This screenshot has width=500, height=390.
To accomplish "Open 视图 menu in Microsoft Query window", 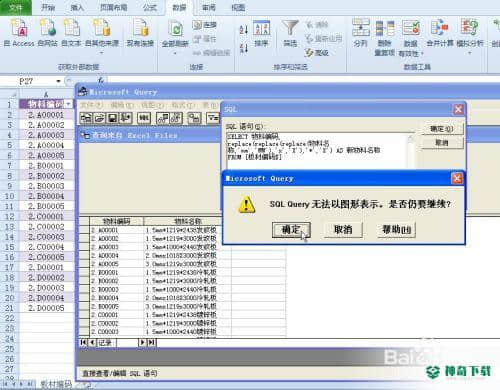I will coord(152,105).
